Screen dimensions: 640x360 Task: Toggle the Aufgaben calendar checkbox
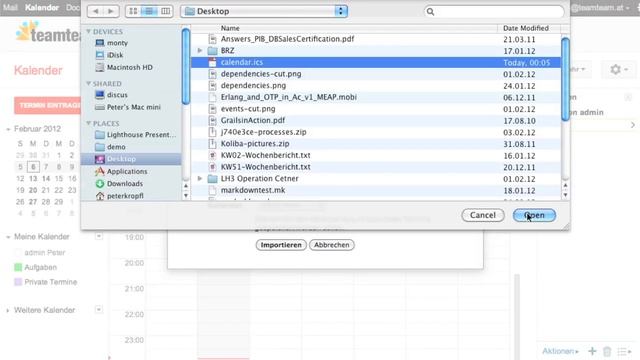pyautogui.click(x=18, y=267)
